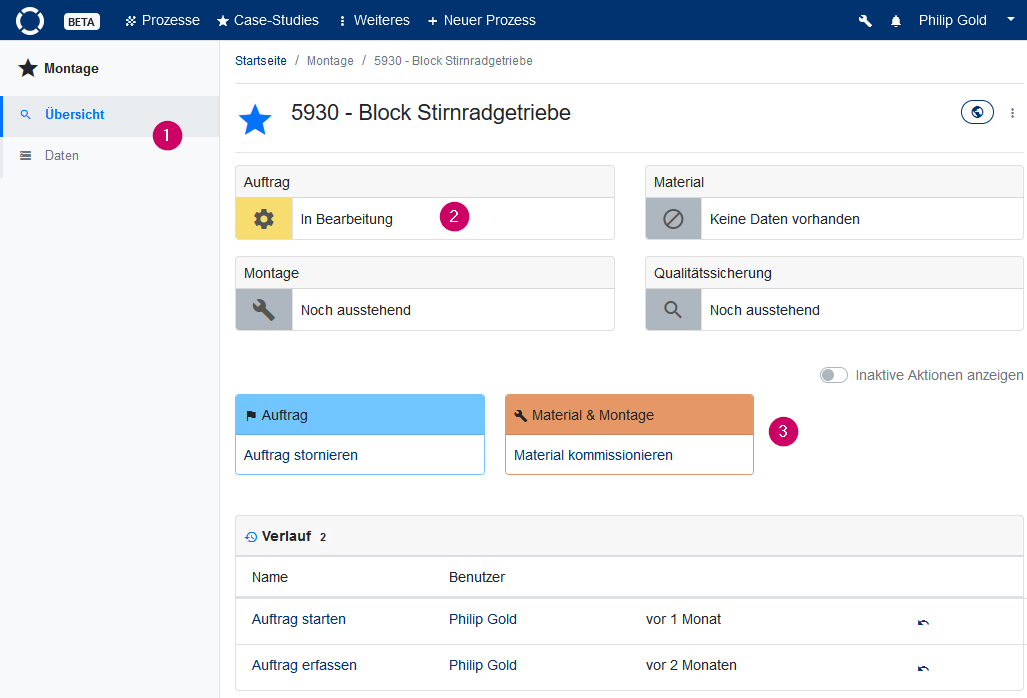Click the orange Material & Montage header
This screenshot has height=698, width=1027.
pos(629,415)
